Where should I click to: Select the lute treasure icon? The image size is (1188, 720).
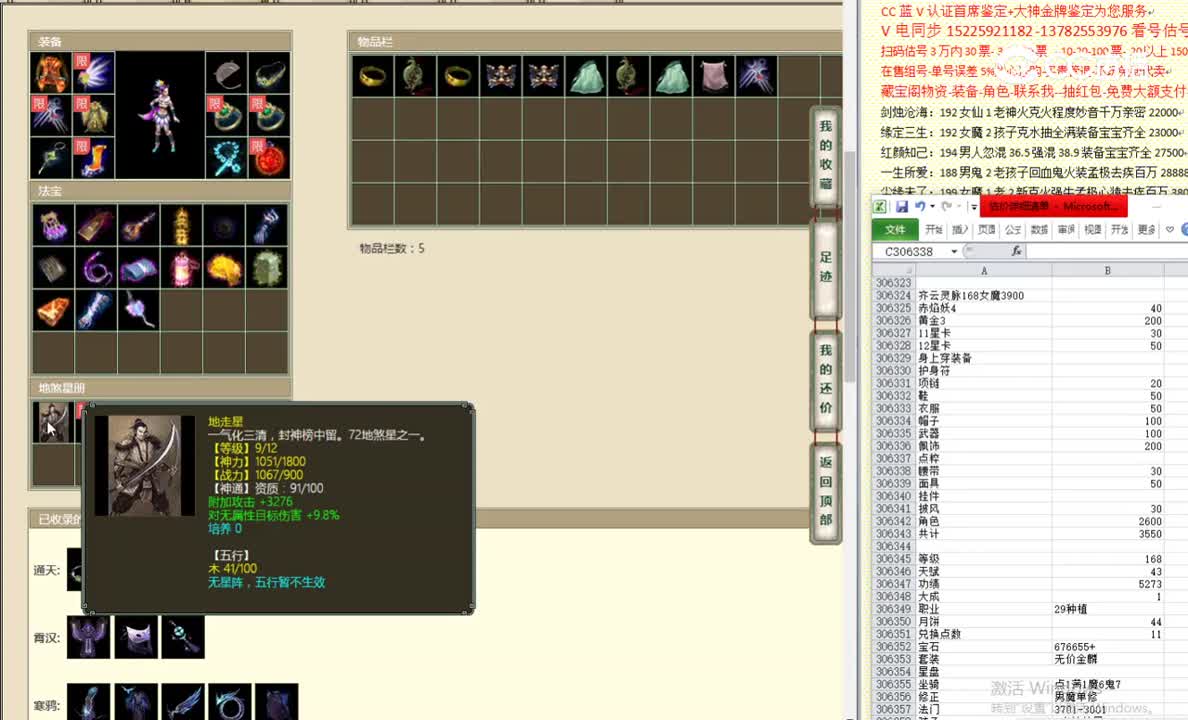[x=139, y=224]
